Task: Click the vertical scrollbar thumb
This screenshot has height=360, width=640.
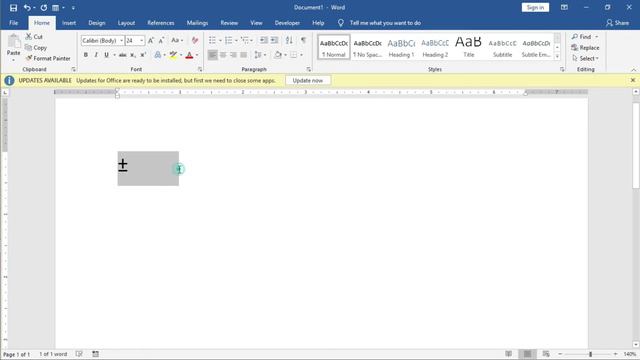Action: coord(636,146)
